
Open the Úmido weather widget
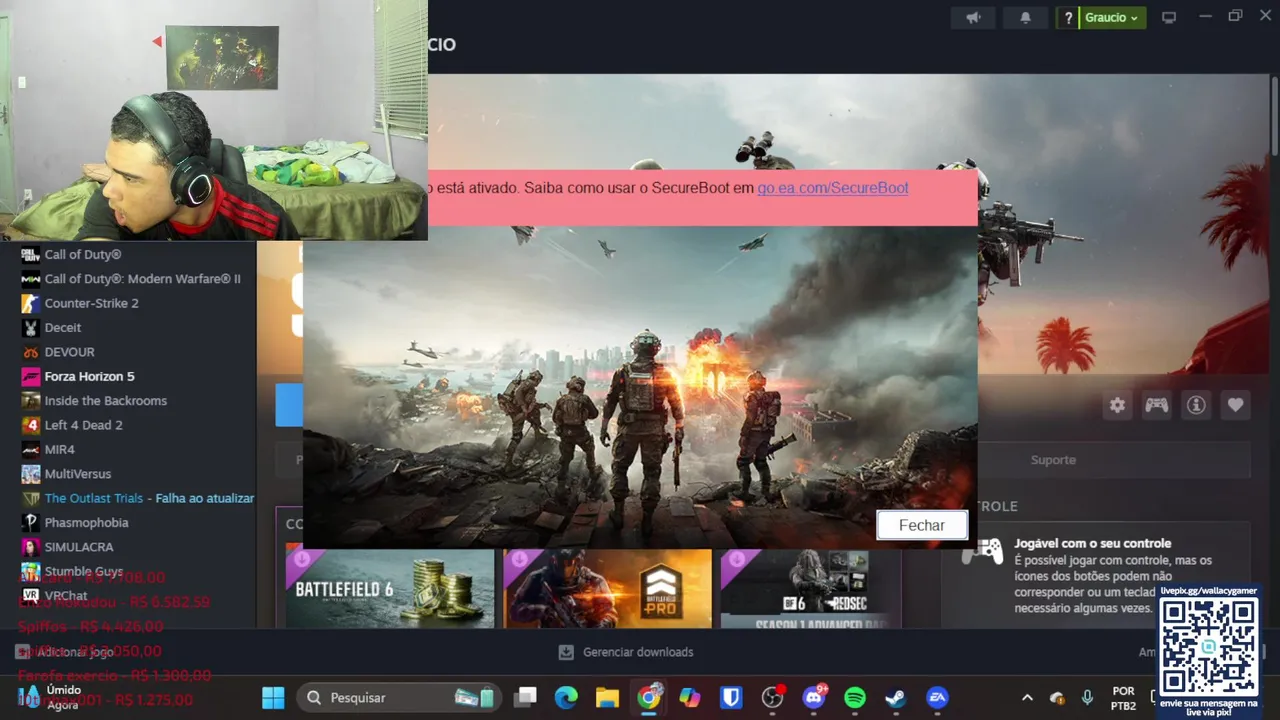[x=50, y=697]
